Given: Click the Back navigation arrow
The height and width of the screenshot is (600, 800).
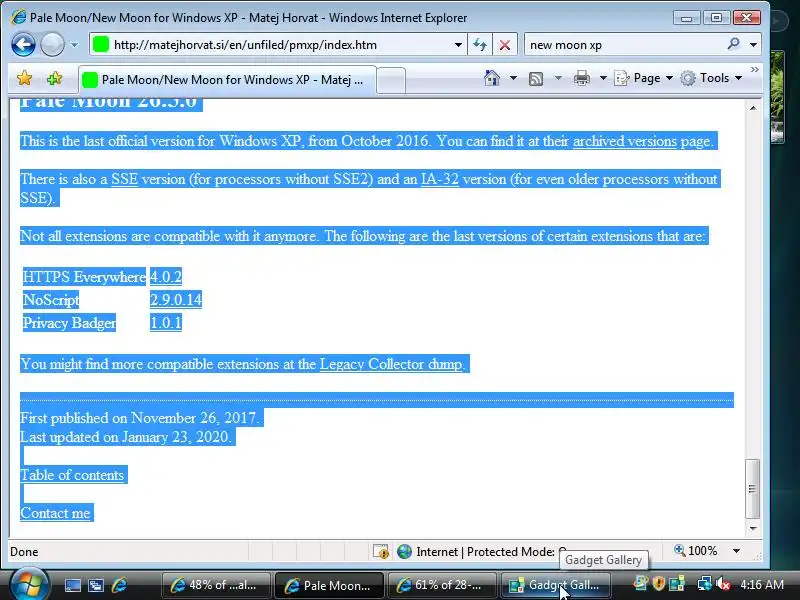Looking at the screenshot, I should tap(23, 45).
